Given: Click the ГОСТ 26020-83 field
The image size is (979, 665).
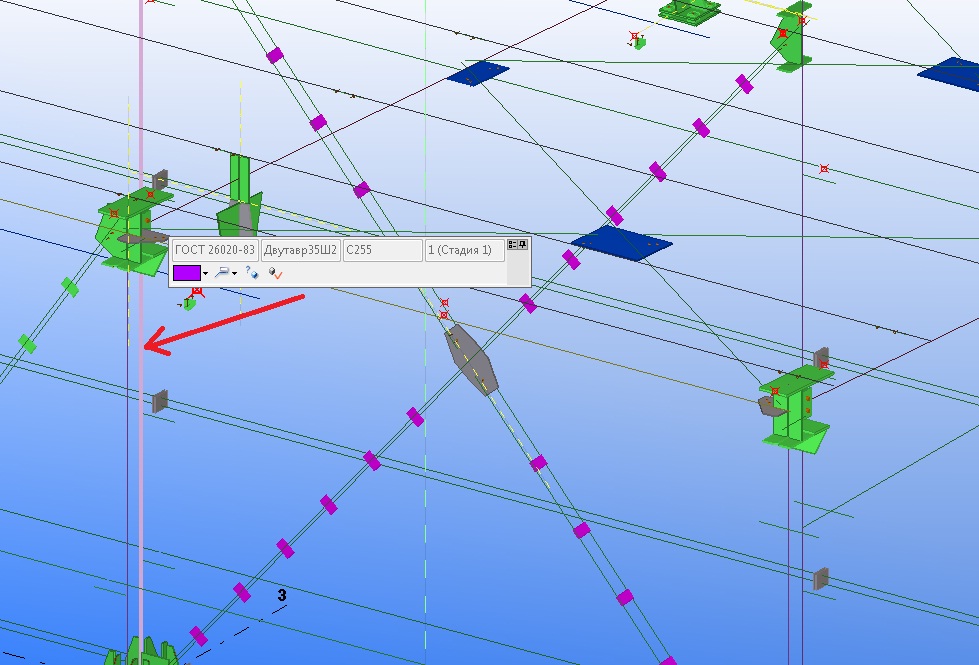Looking at the screenshot, I should (x=214, y=250).
